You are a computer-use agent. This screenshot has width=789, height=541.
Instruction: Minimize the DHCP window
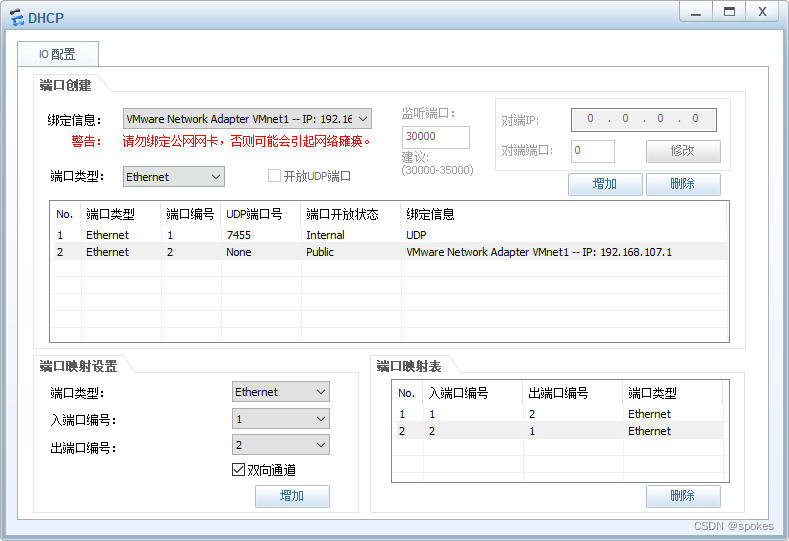coord(696,12)
